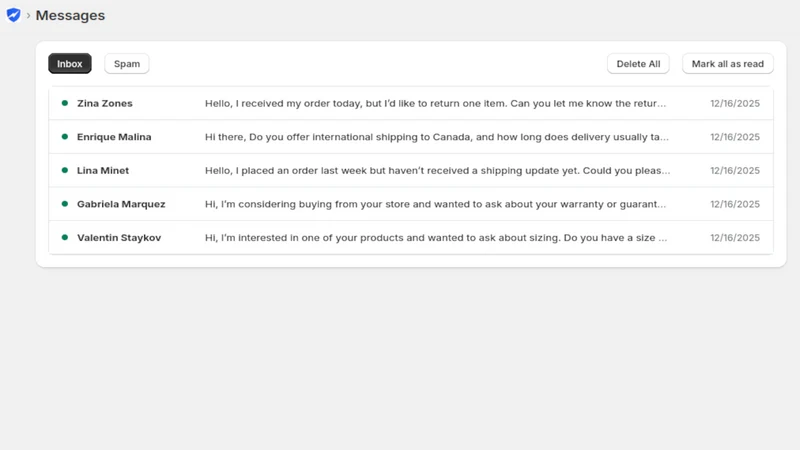Open Valentin Staykov's sizing question
Viewport: 800px width, 450px height.
point(411,237)
